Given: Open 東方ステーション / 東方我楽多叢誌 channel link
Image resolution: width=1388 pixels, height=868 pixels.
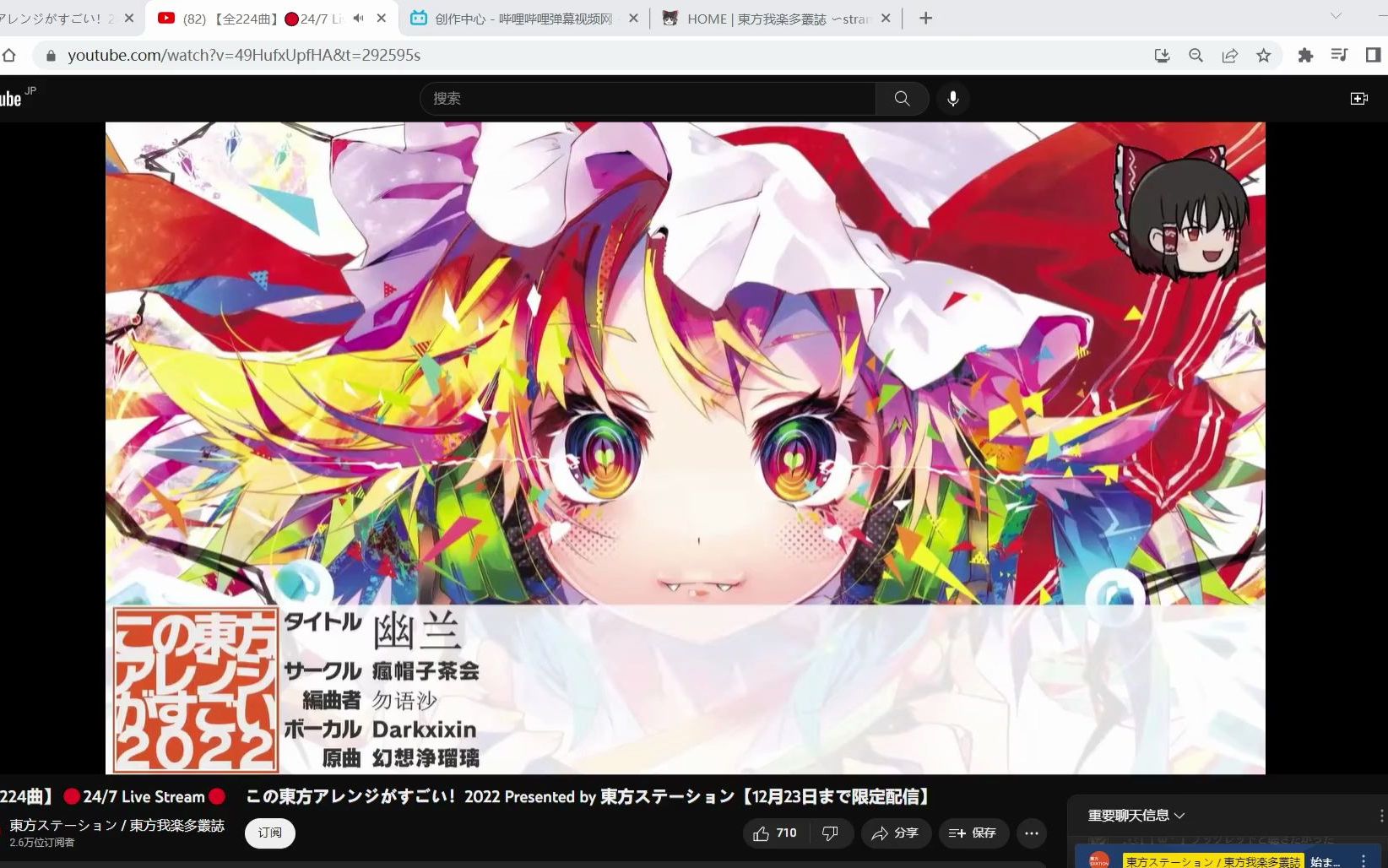Looking at the screenshot, I should pyautogui.click(x=117, y=825).
